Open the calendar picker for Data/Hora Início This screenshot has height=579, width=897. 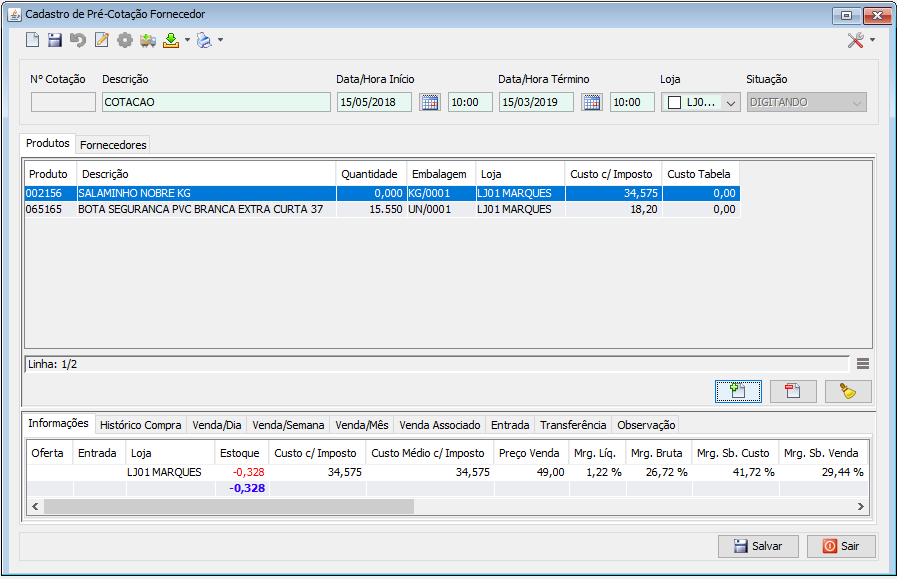coord(430,102)
